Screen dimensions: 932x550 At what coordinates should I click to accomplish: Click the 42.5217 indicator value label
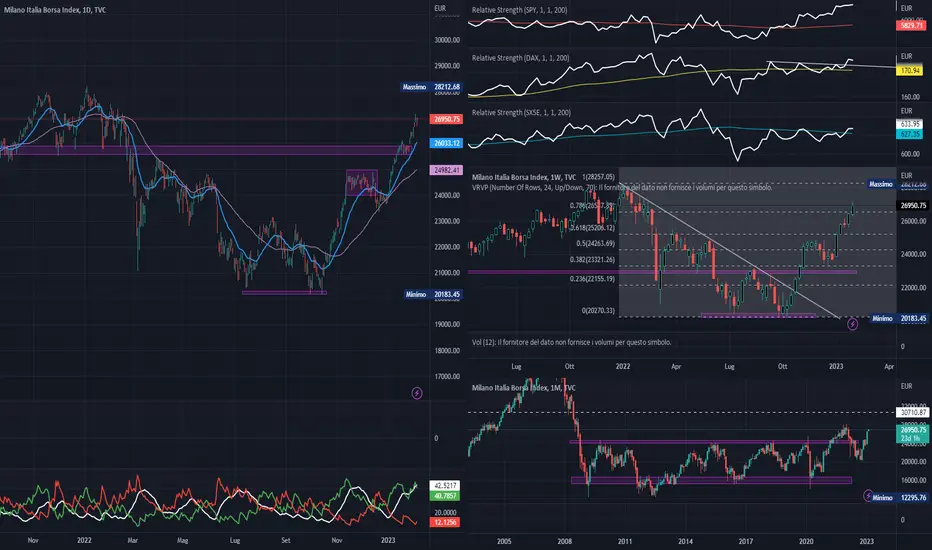tap(445, 486)
